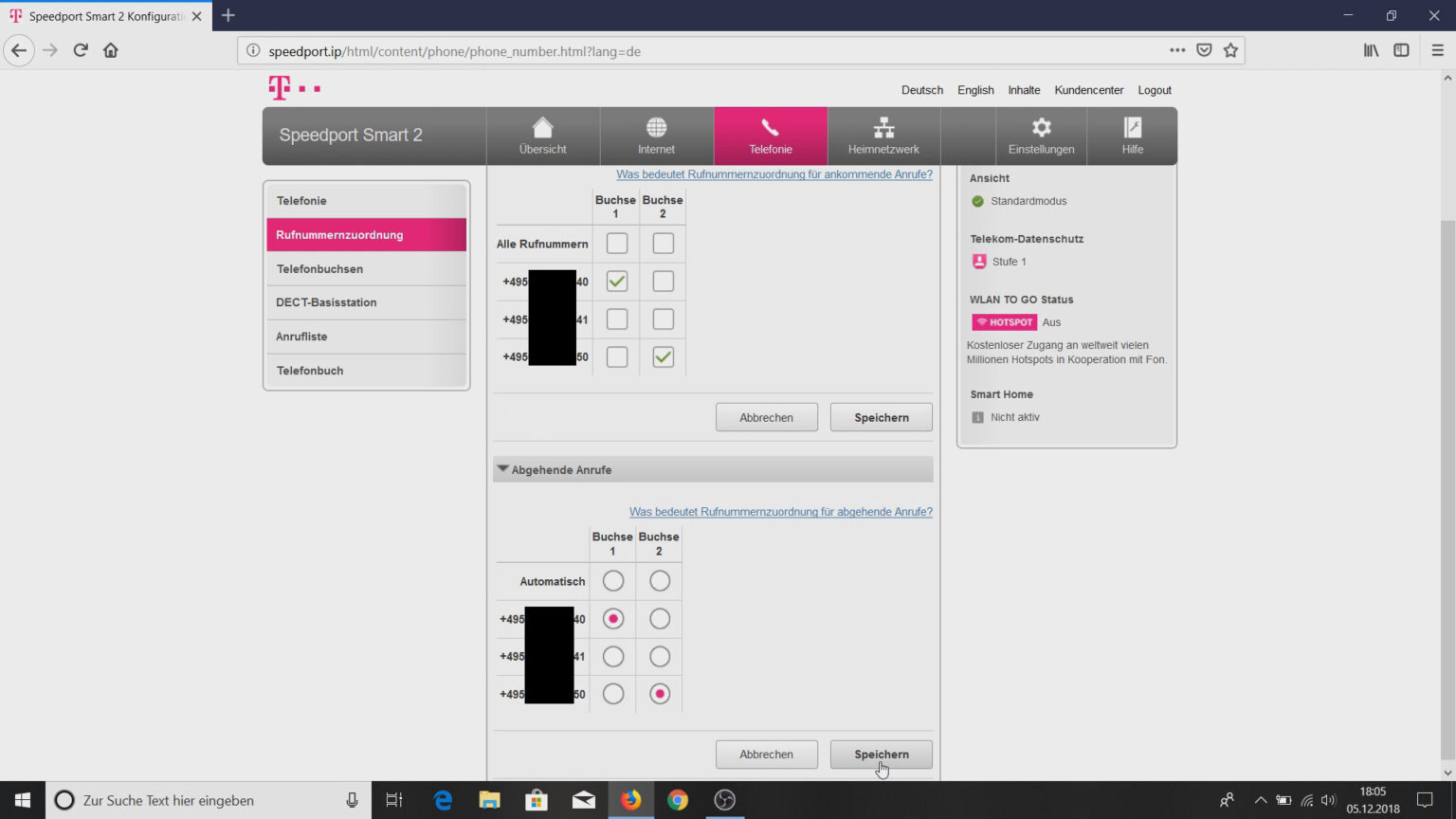Save outgoing calls with lower Speichern
Screen dimensions: 1456x819
coord(881,755)
